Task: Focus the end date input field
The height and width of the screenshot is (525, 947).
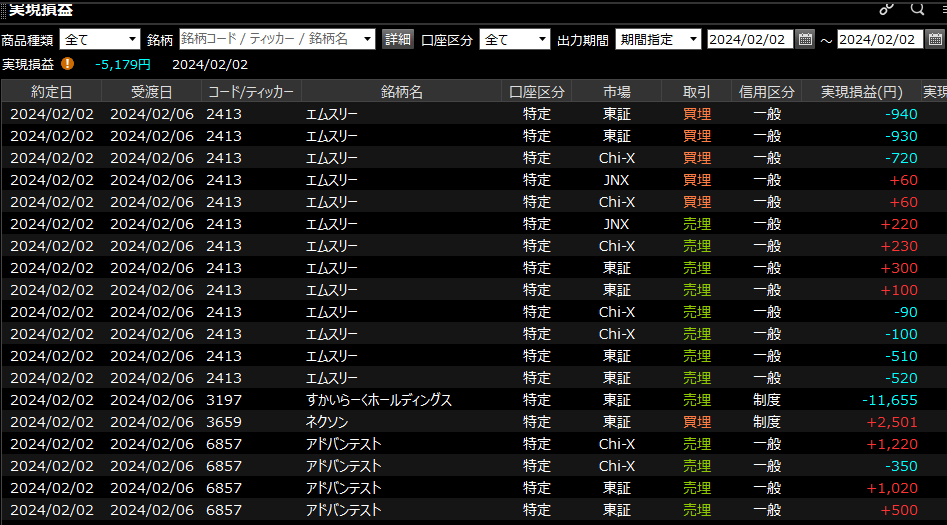Action: coord(880,40)
